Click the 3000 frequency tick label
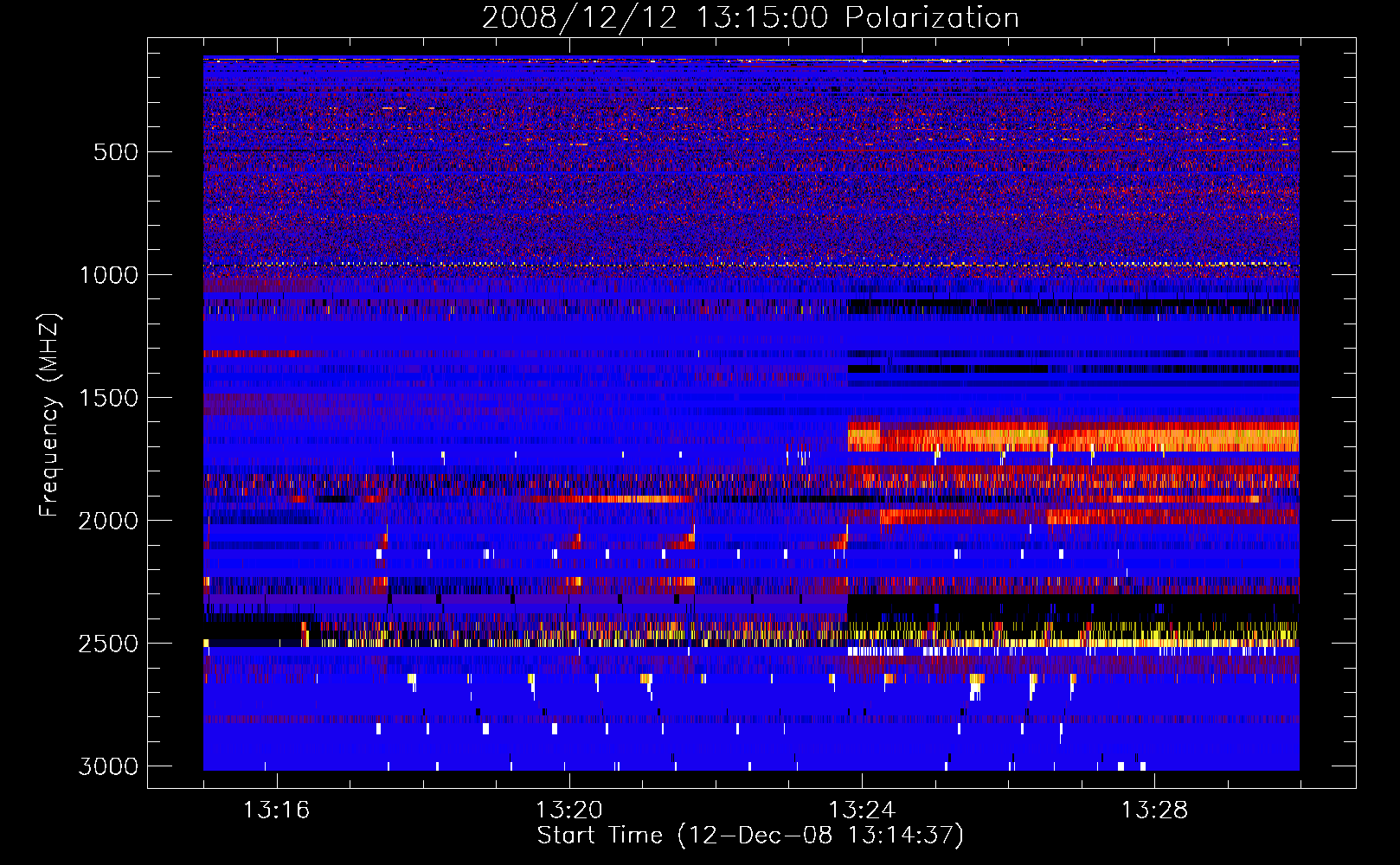 tap(108, 766)
